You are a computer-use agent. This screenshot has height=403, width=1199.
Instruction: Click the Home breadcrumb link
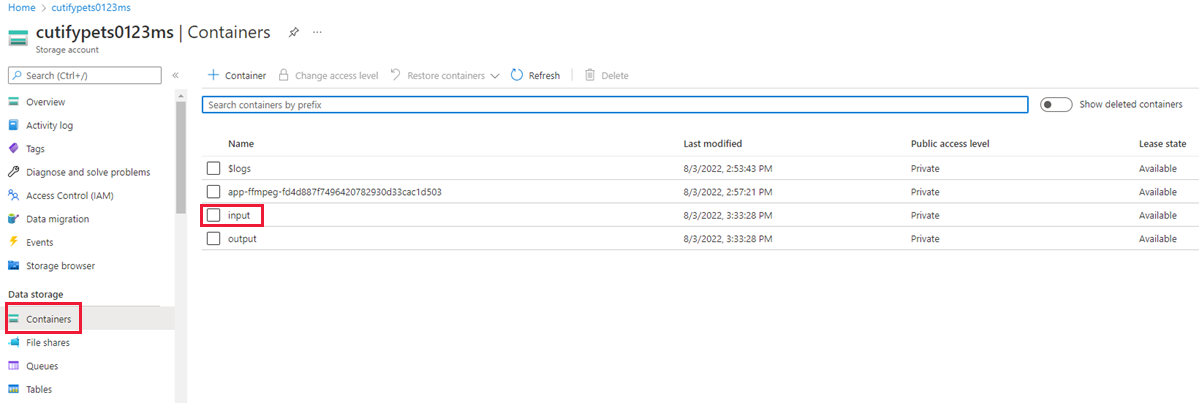click(x=20, y=6)
